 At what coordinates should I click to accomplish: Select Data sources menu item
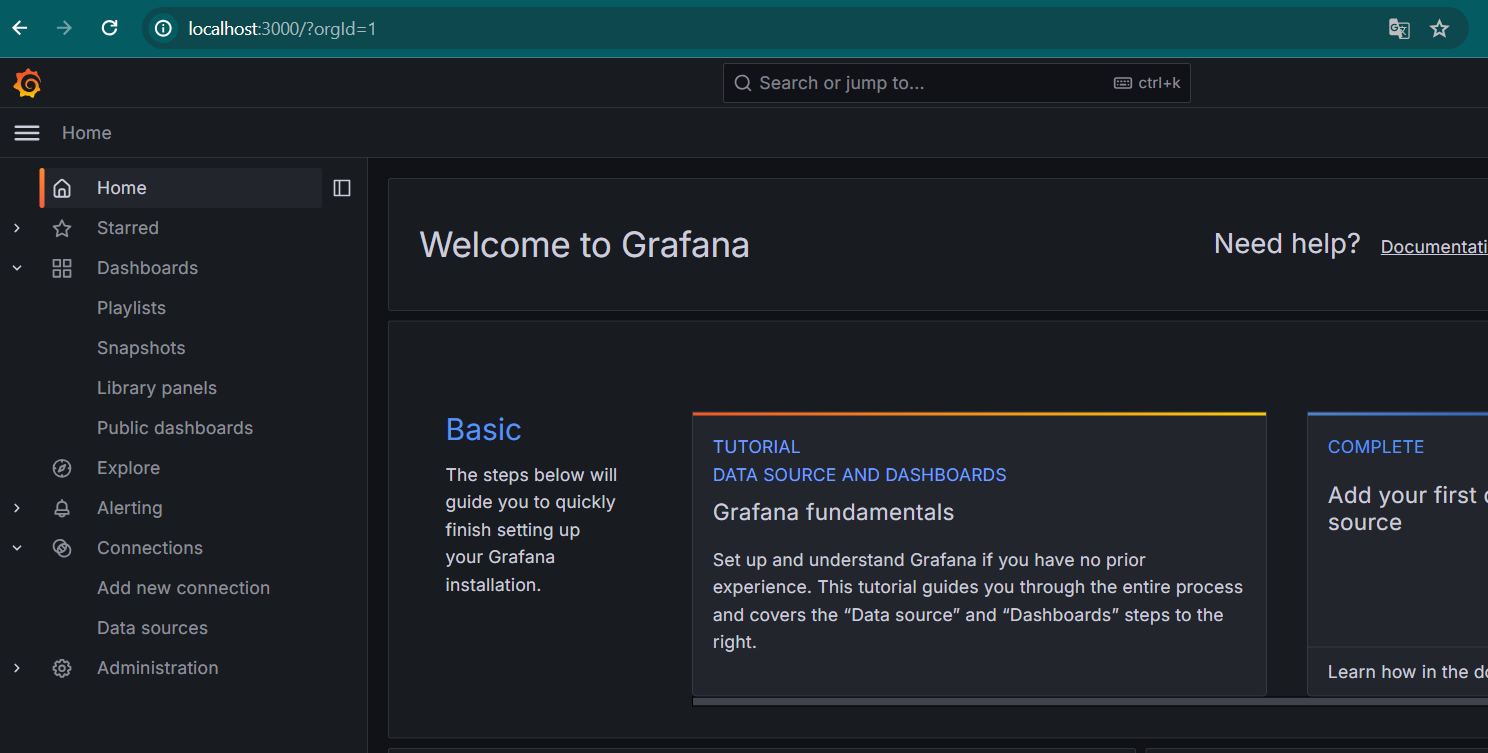pyautogui.click(x=152, y=628)
